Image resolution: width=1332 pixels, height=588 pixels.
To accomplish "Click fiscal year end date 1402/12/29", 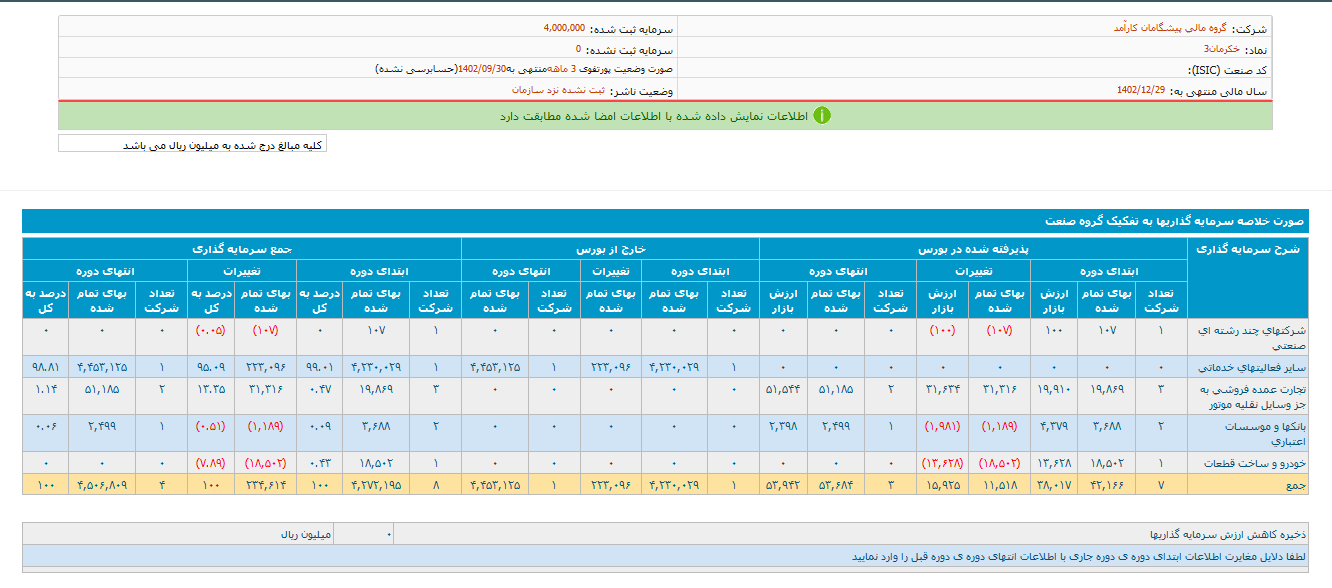I will pos(1140,90).
